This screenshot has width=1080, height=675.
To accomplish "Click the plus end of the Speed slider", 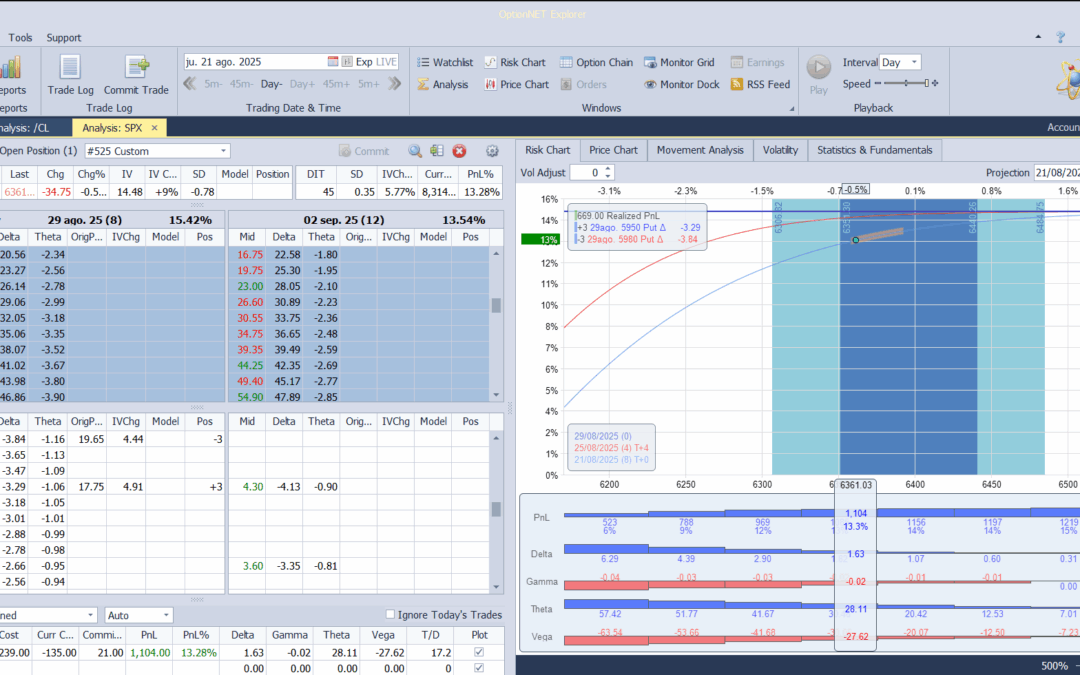I will 935,84.
